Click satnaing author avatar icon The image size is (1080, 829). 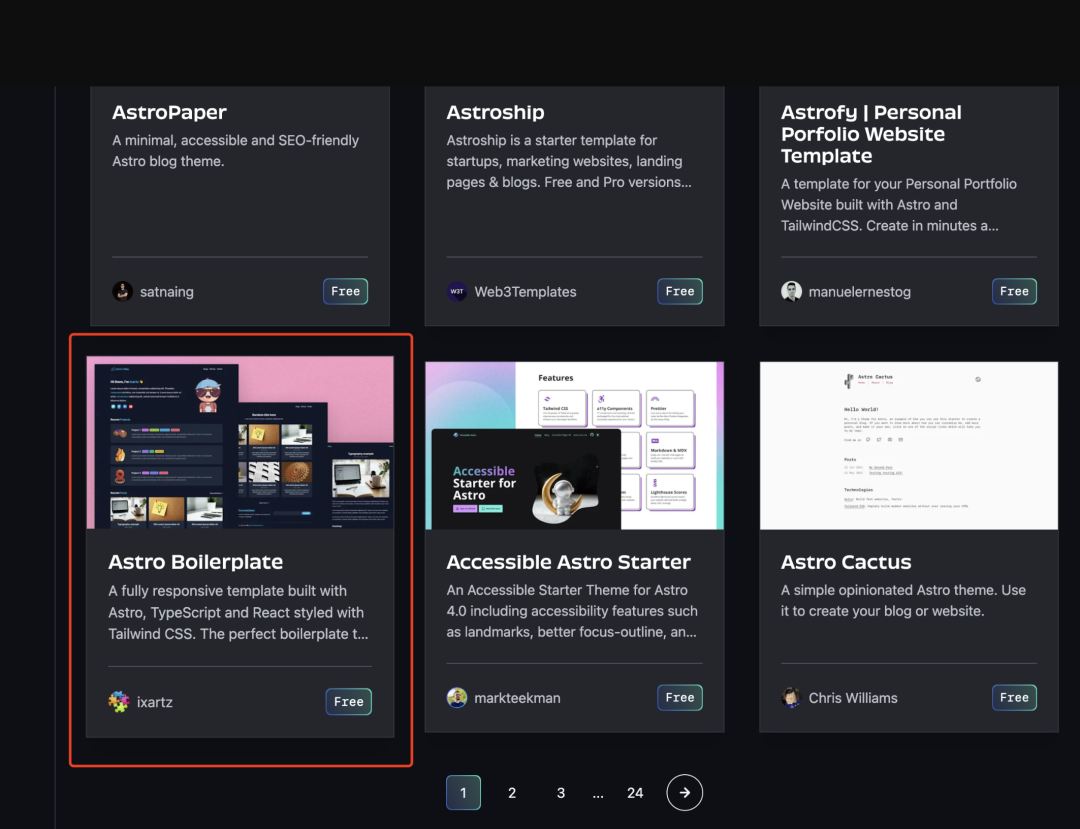click(x=122, y=292)
